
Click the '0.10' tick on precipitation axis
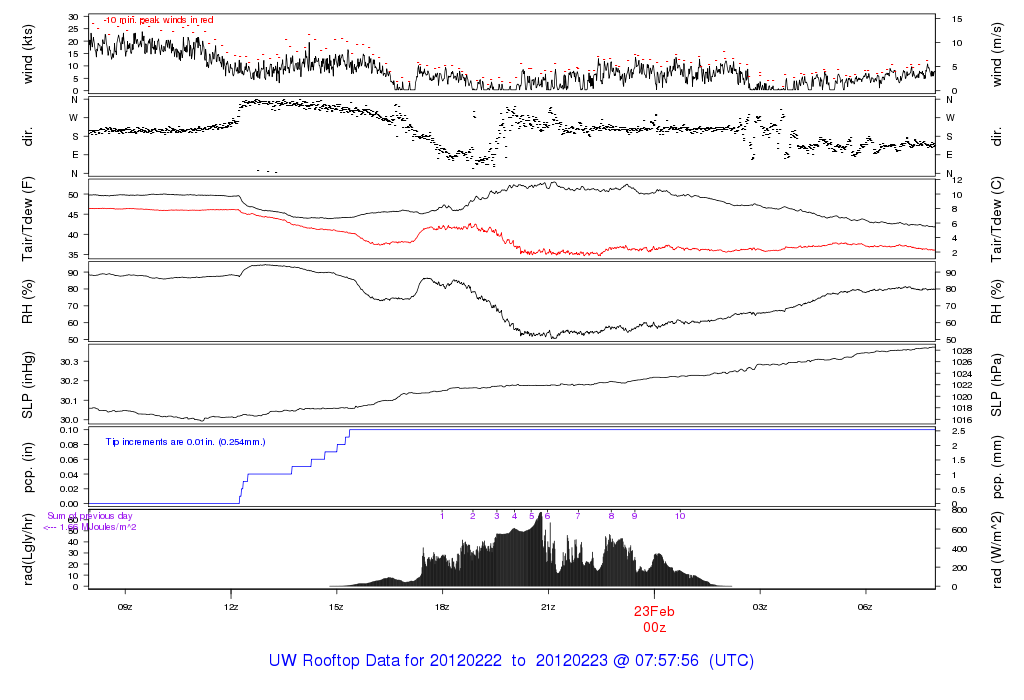(x=69, y=430)
